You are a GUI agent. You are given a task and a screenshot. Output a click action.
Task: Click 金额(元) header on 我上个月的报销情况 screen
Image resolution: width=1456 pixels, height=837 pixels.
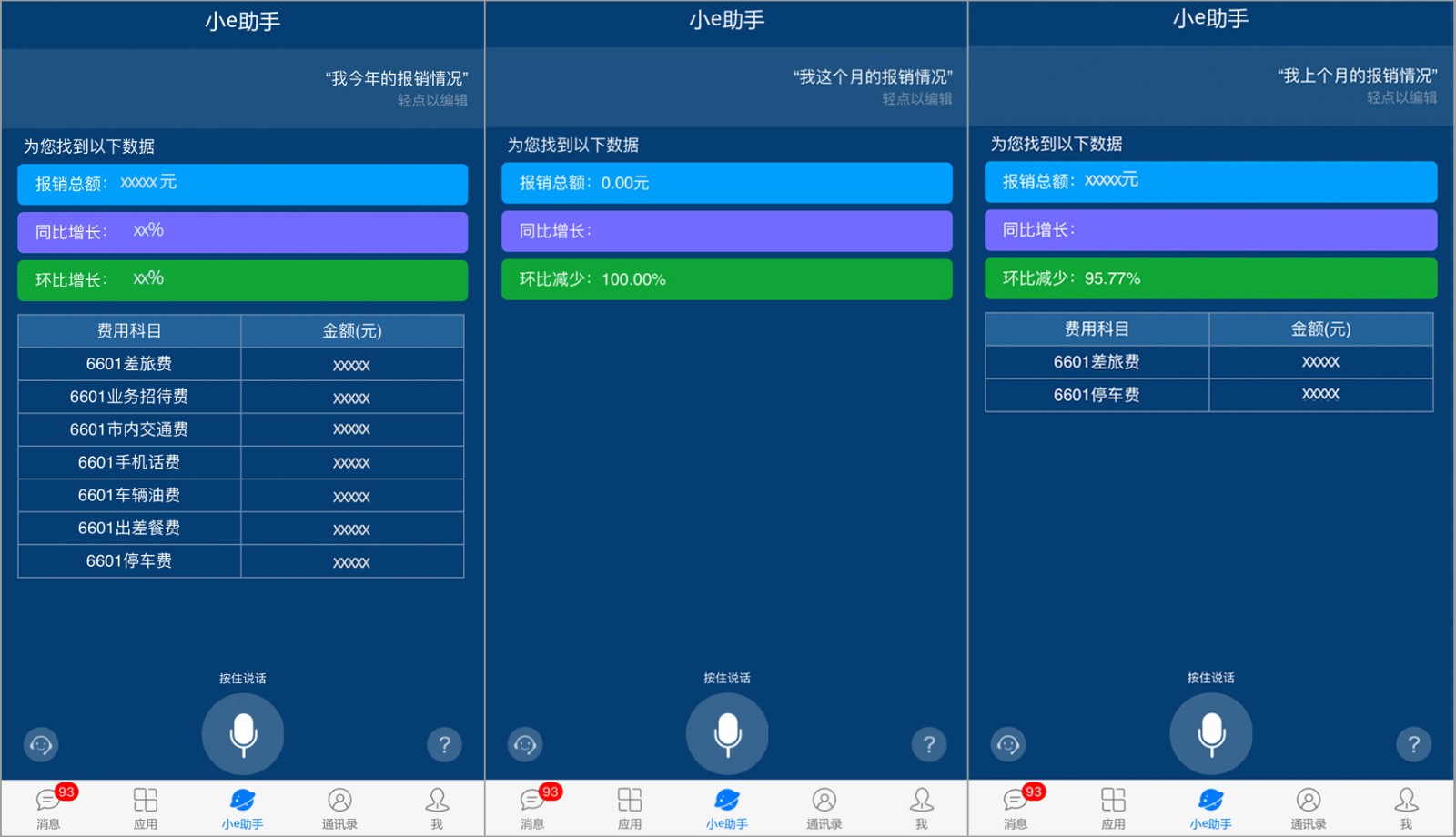pos(1321,329)
